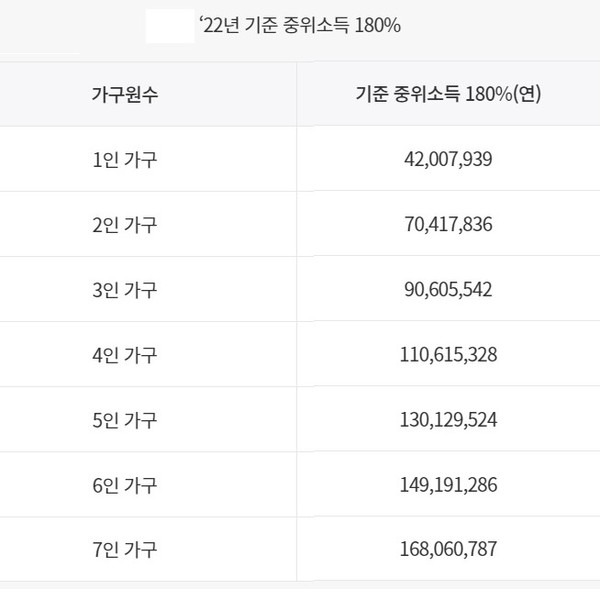The height and width of the screenshot is (589, 600).
Task: Click the 4인 가구 cell
Action: click(124, 354)
